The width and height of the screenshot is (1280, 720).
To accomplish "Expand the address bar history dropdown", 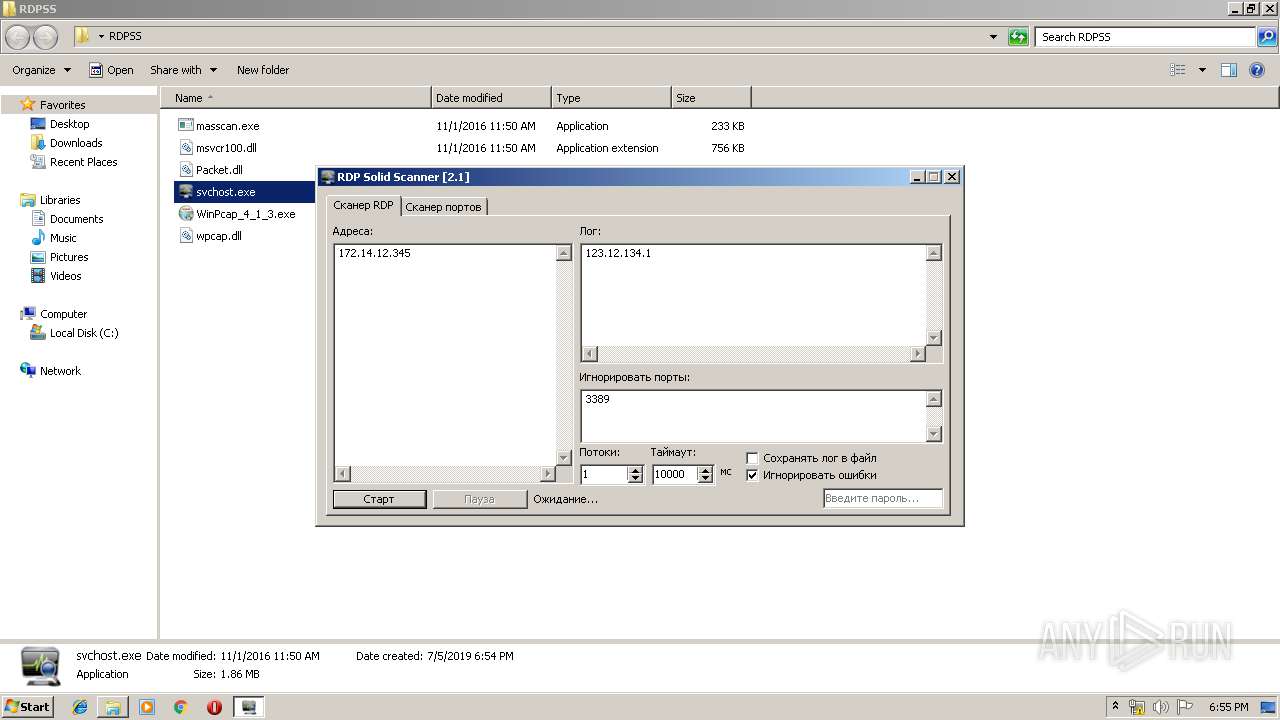I will click(993, 37).
